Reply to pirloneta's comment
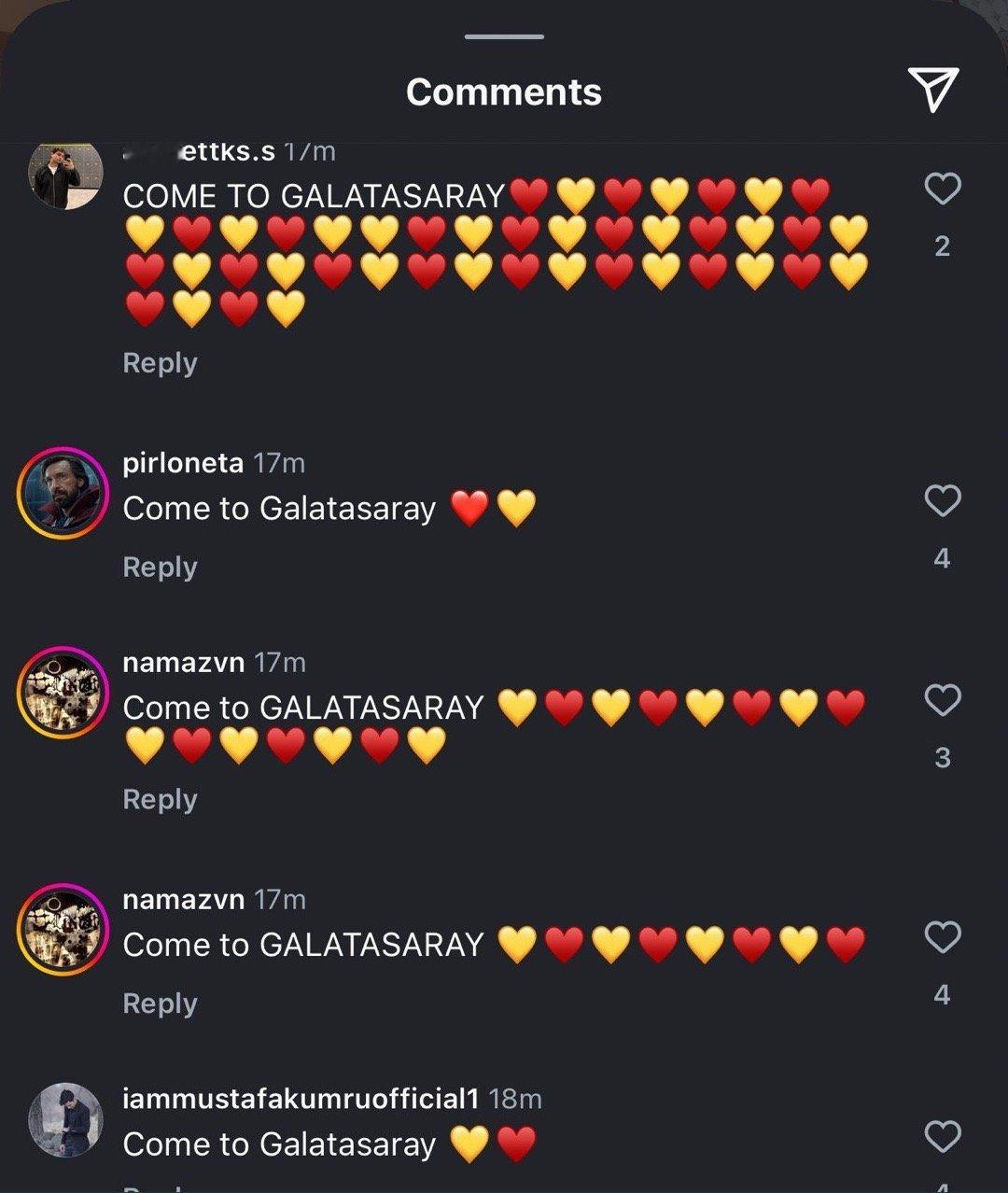1008x1193 pixels. [x=160, y=567]
